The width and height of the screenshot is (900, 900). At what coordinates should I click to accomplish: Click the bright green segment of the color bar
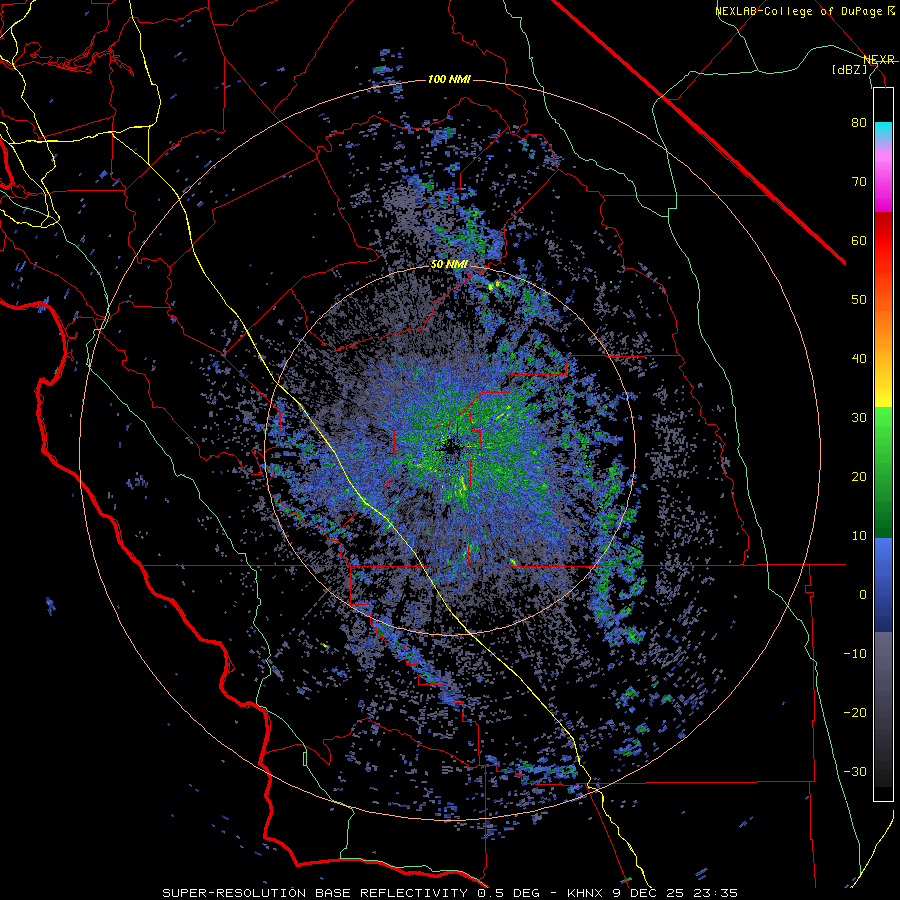point(883,428)
